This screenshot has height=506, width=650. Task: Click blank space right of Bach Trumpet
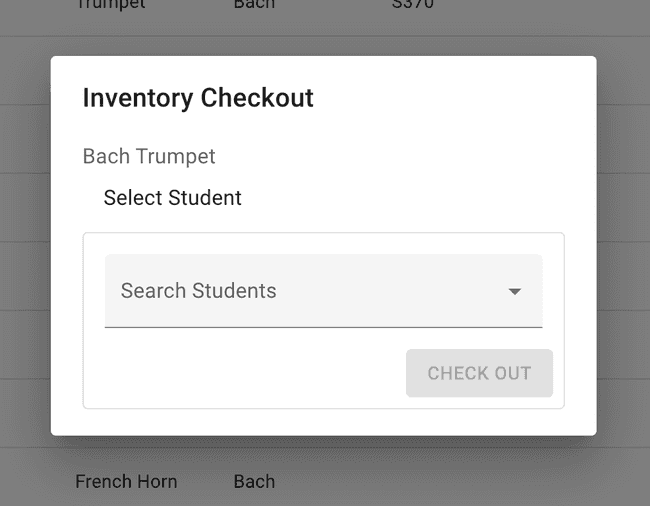click(x=400, y=156)
